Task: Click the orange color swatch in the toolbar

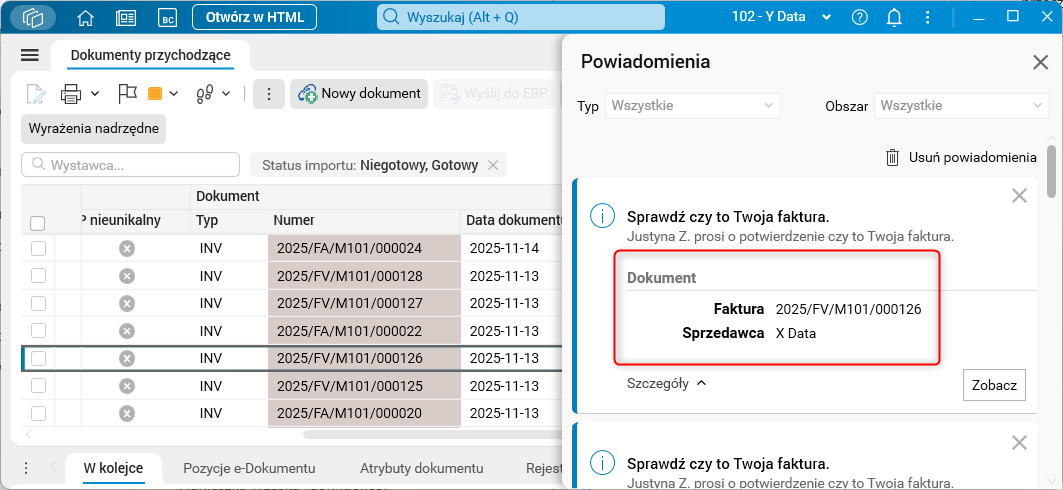Action: coord(155,94)
